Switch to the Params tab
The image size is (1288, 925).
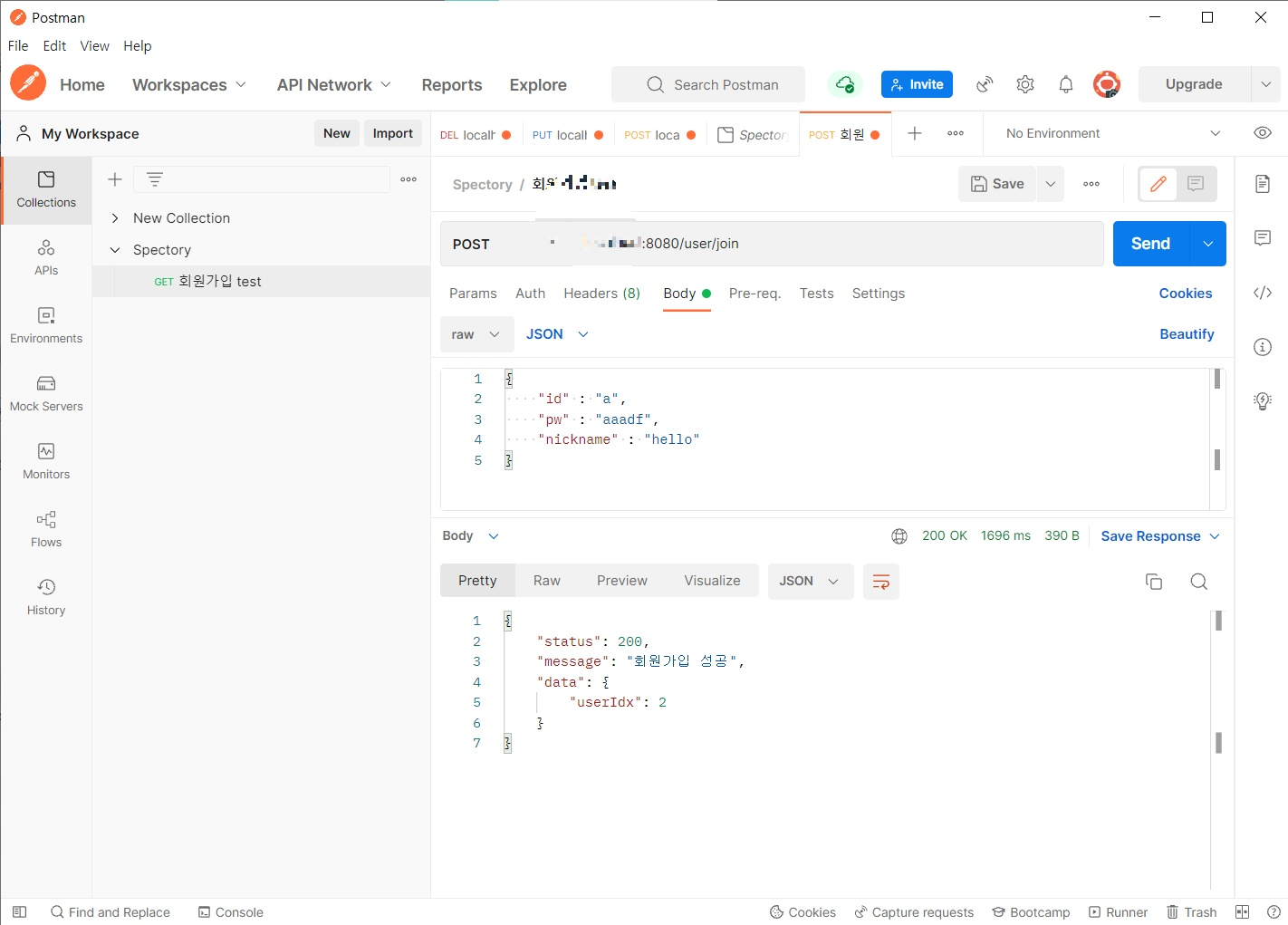coord(473,294)
